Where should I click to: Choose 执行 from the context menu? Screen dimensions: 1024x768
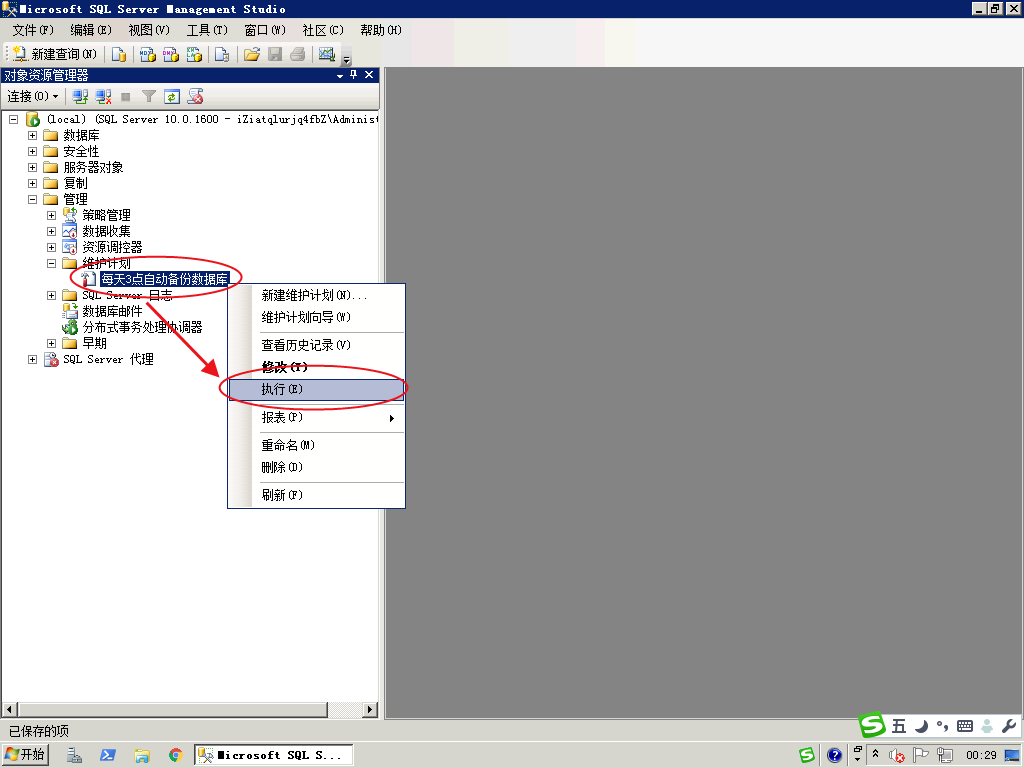(316, 389)
